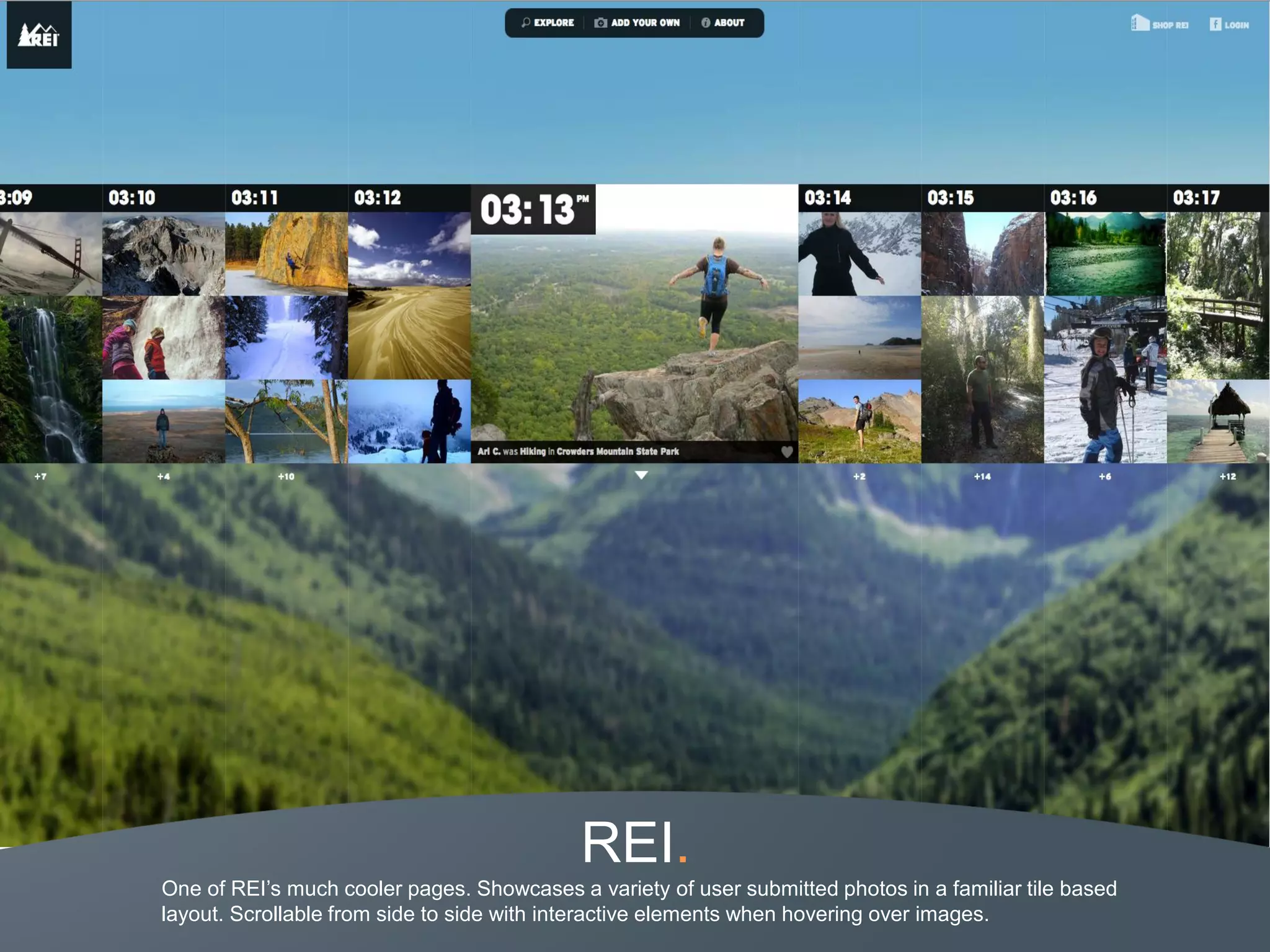The image size is (1270, 952).
Task: Click the Facebook Login link
Action: click(x=1229, y=25)
